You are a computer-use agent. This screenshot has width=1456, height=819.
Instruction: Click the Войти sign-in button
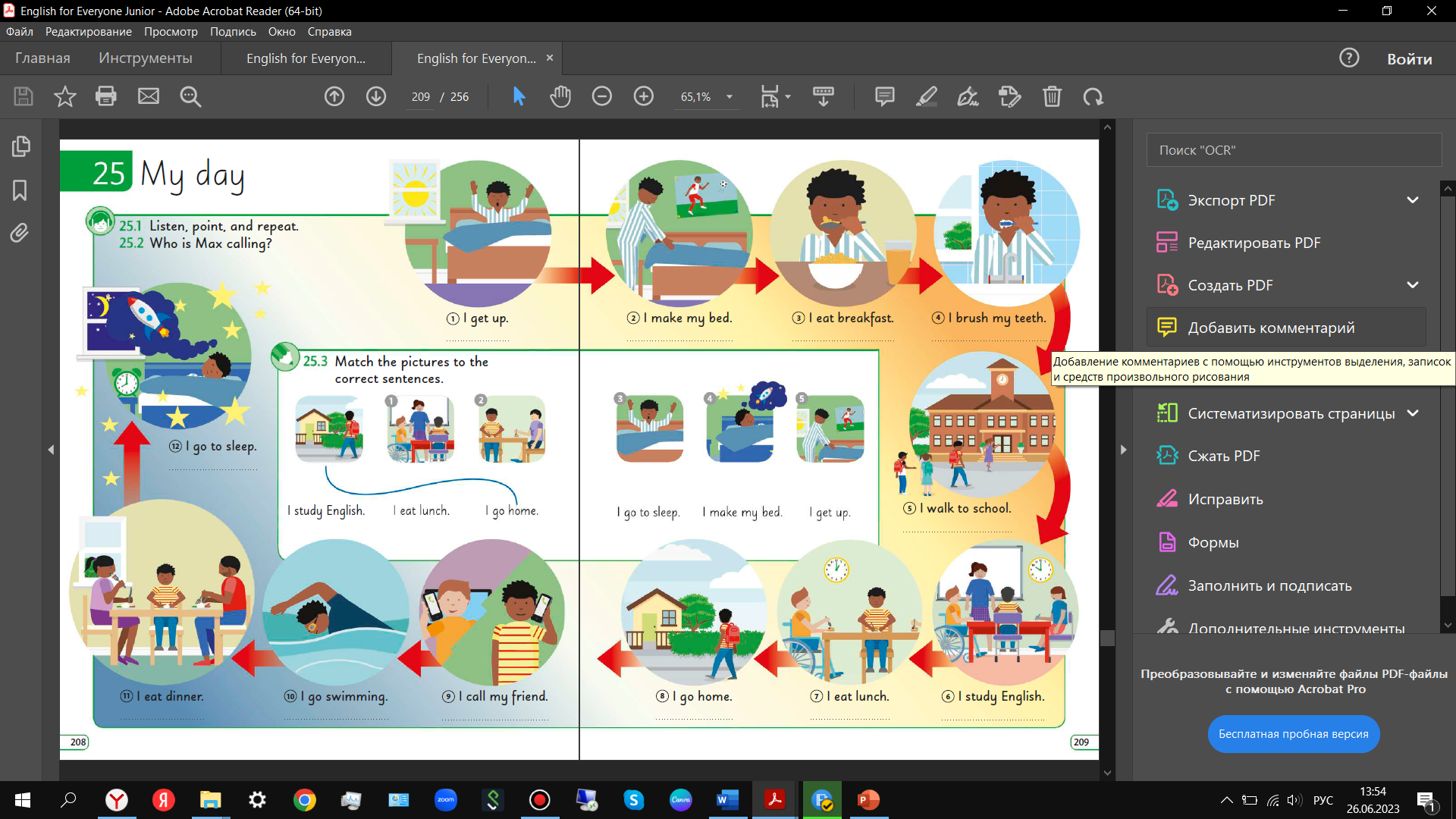click(1409, 59)
